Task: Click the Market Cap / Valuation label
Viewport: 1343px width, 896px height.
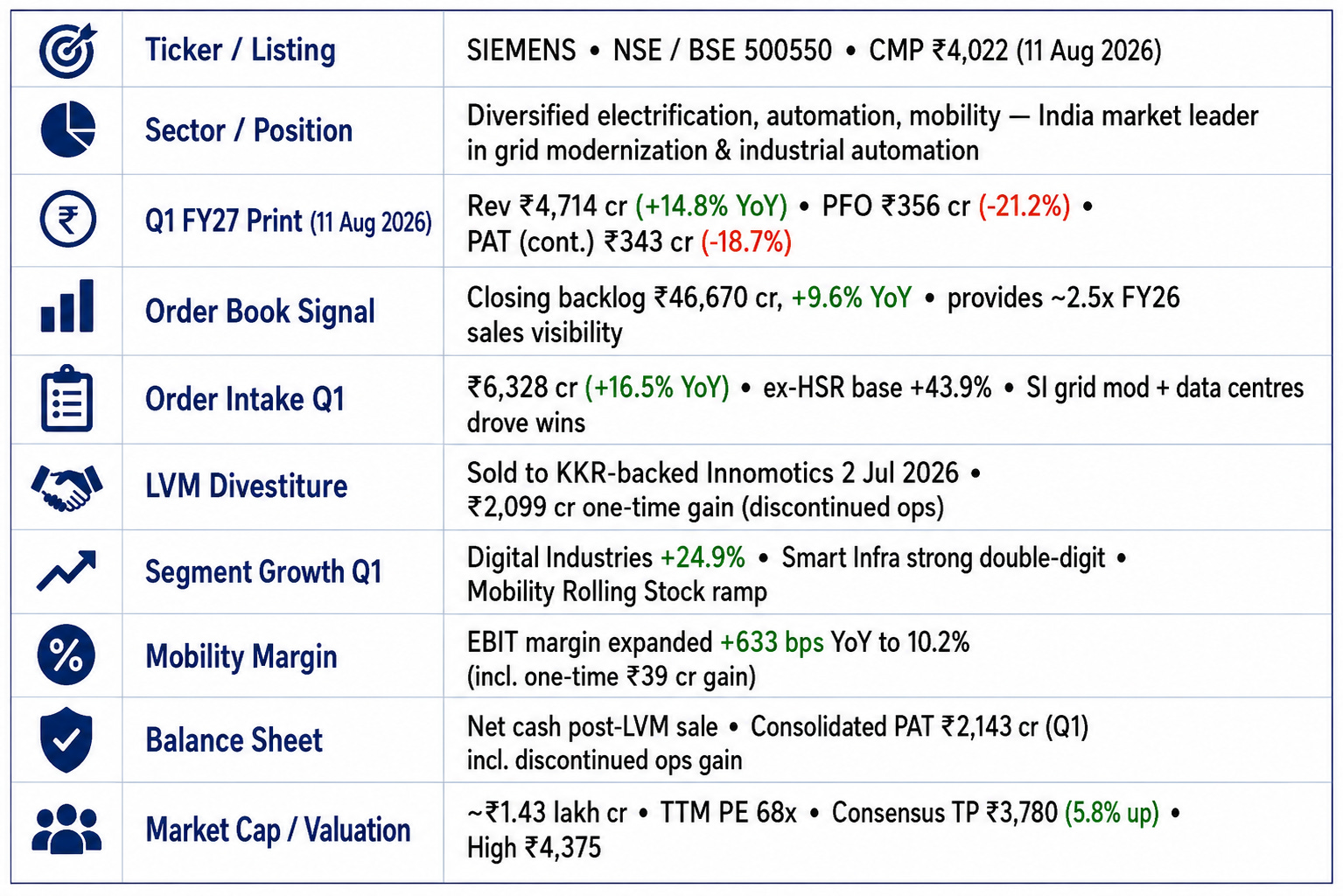Action: [277, 829]
